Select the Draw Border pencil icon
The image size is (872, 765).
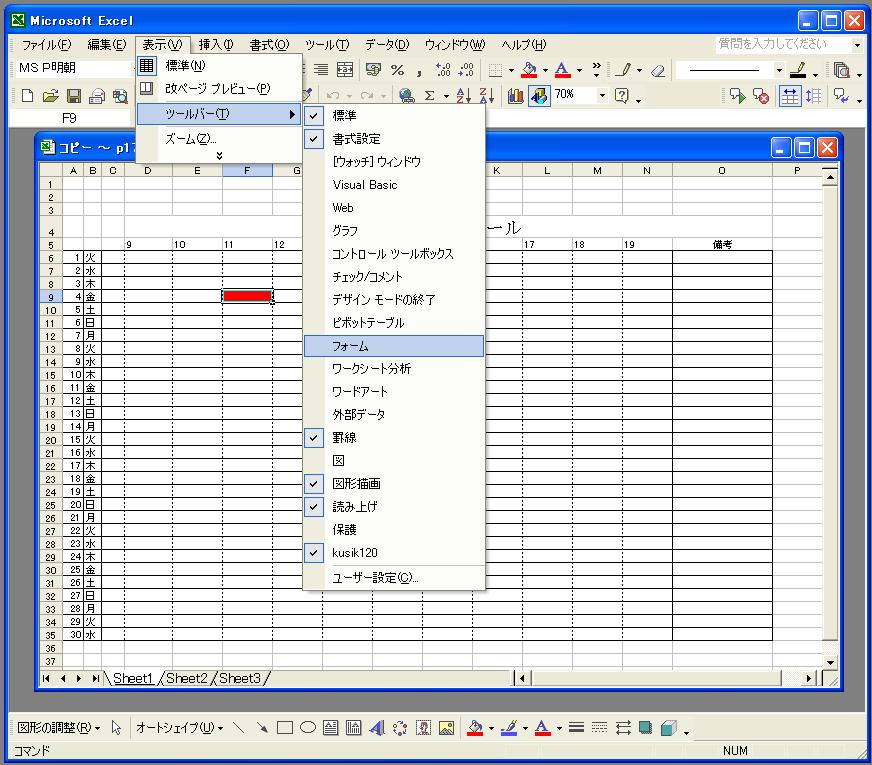pyautogui.click(x=624, y=70)
